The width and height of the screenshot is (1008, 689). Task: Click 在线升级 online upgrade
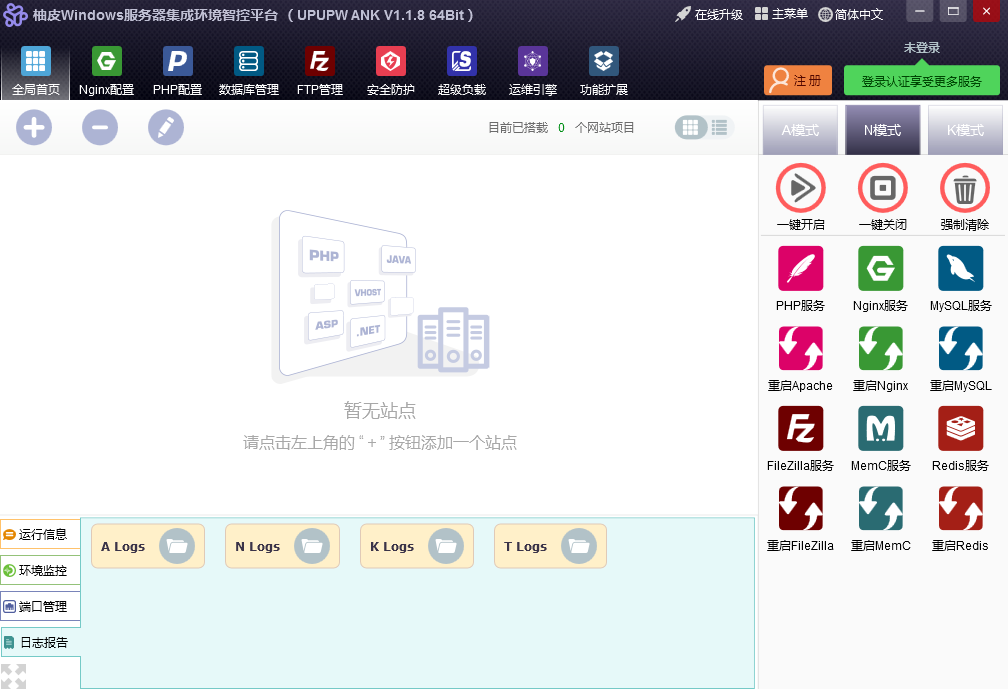point(709,14)
